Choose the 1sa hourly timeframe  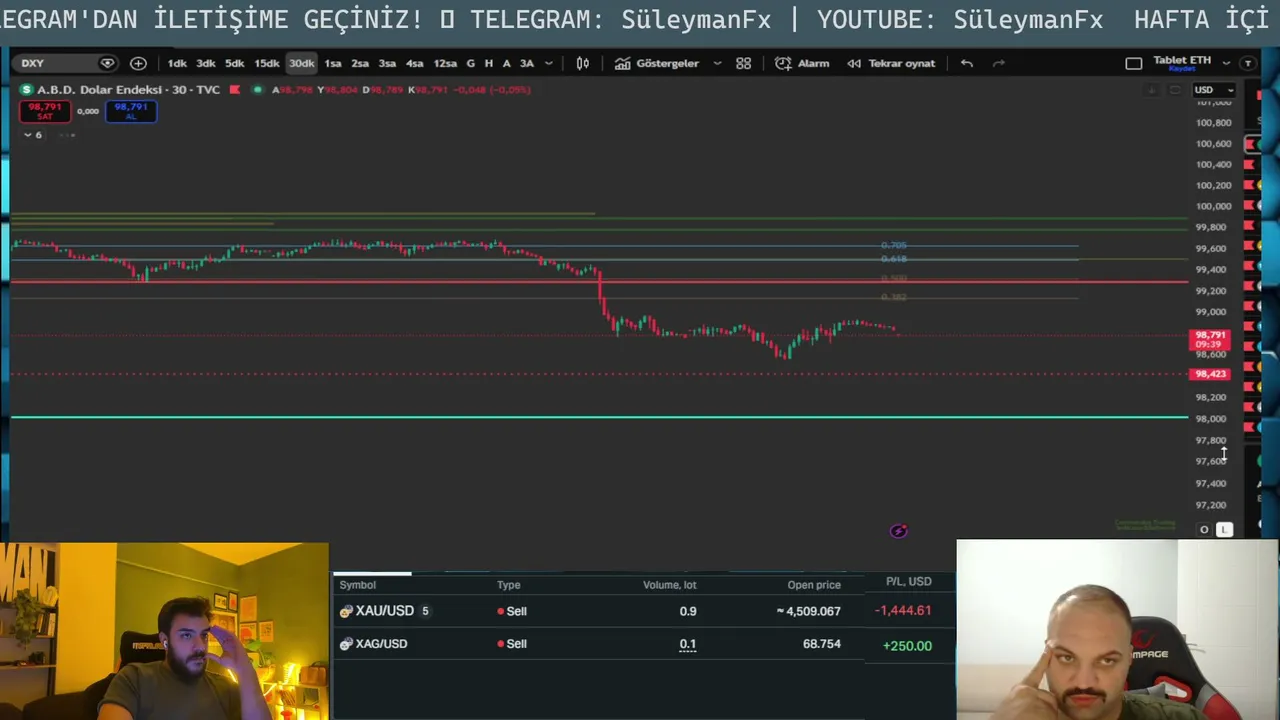point(333,63)
